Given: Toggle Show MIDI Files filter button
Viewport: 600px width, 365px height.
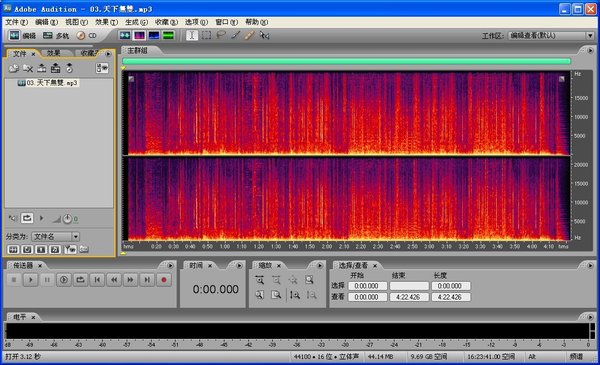Looking at the screenshot, I should pos(55,249).
